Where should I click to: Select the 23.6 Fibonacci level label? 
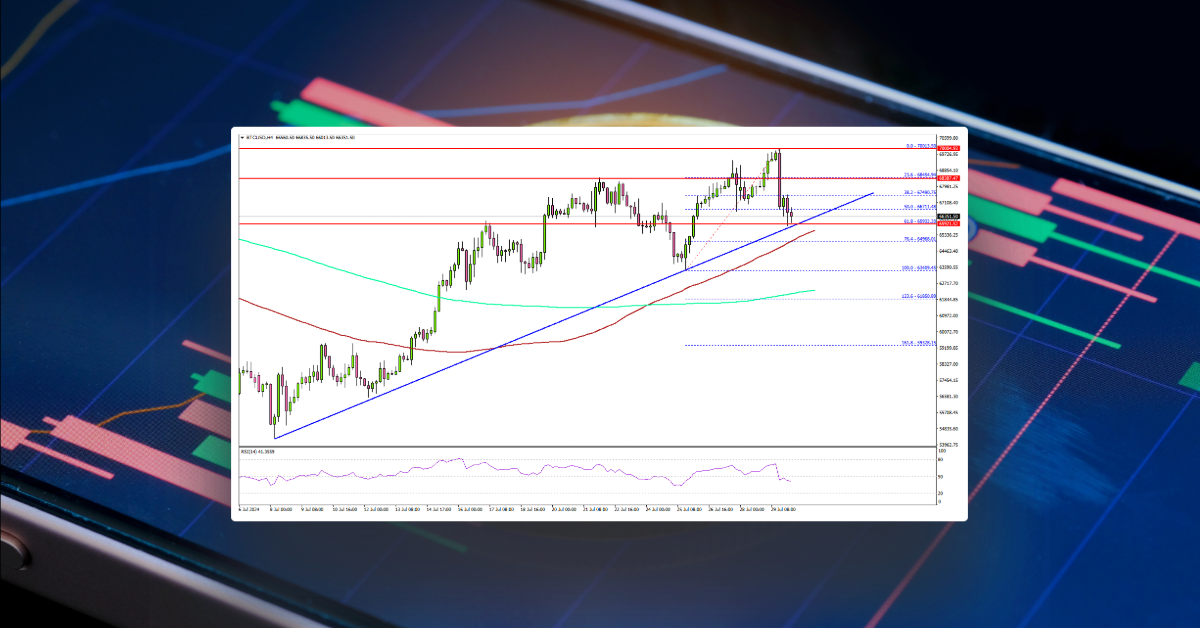point(910,174)
